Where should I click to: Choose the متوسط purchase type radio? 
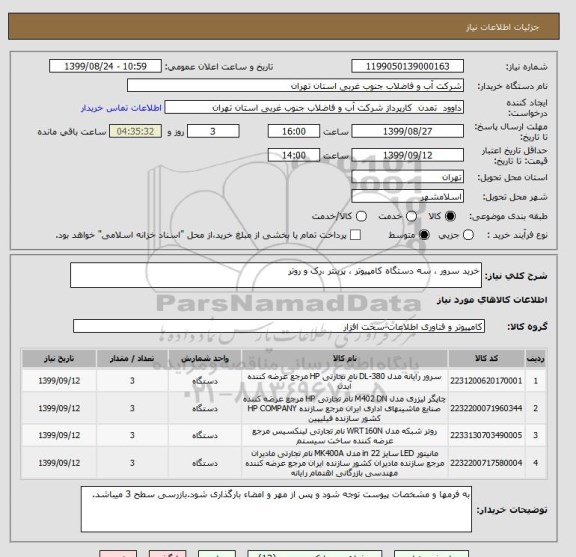pyautogui.click(x=424, y=235)
